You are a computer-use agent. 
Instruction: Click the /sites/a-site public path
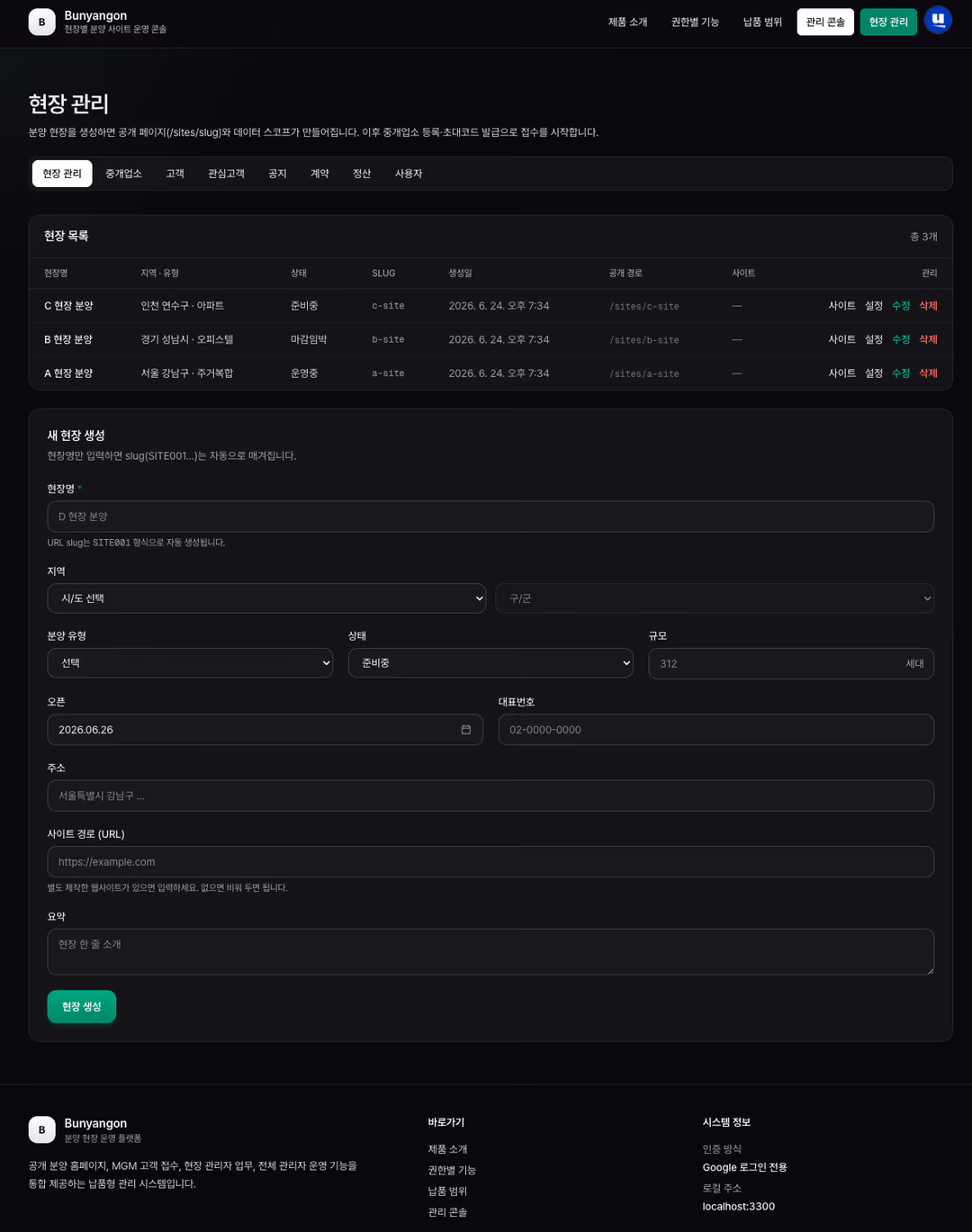pyautogui.click(x=644, y=373)
